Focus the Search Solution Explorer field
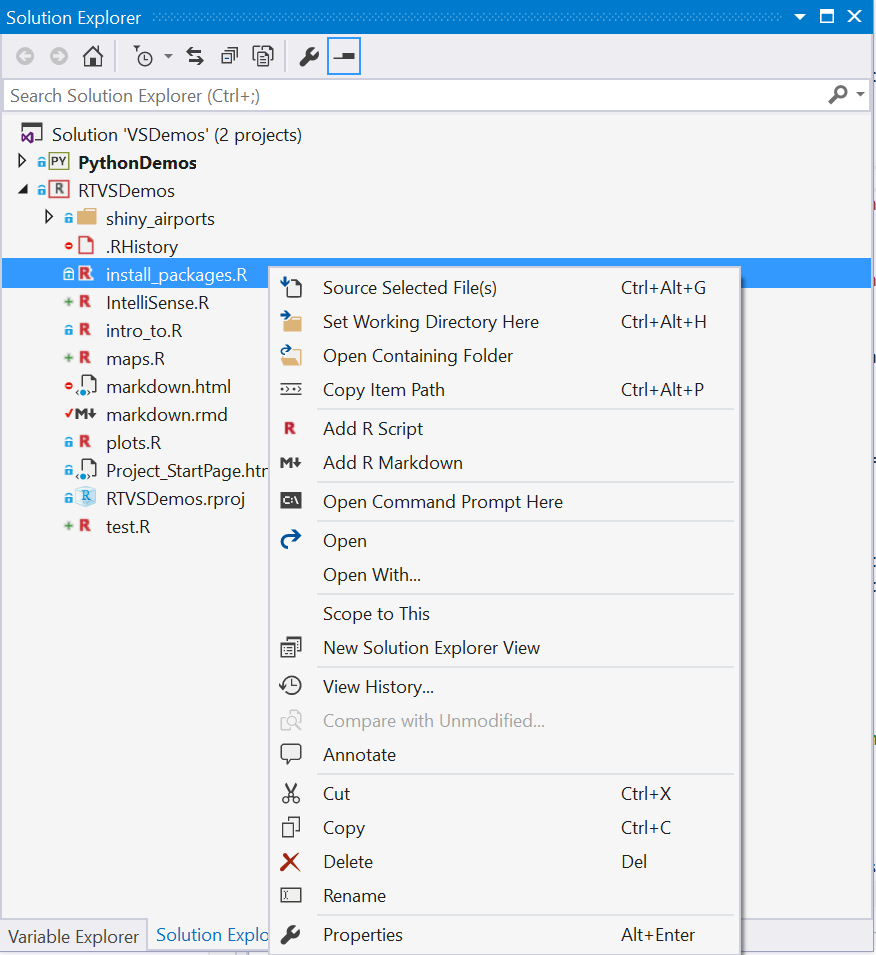Screen dimensions: 876x955 414,96
